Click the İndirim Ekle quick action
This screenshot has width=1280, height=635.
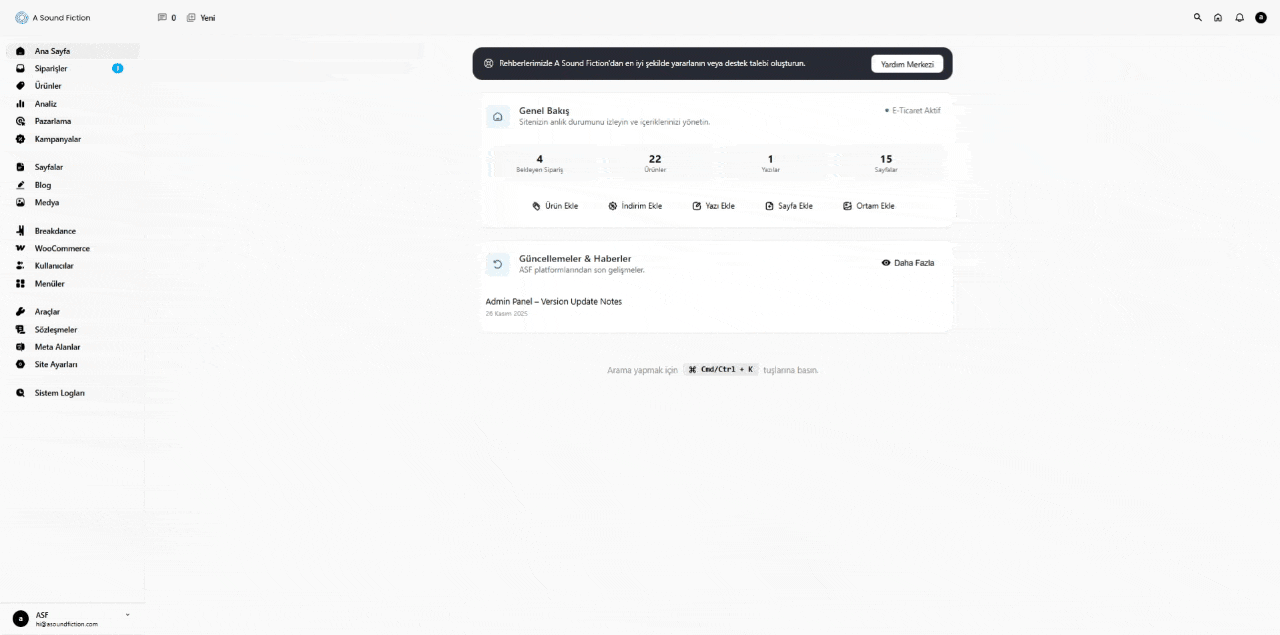[635, 206]
